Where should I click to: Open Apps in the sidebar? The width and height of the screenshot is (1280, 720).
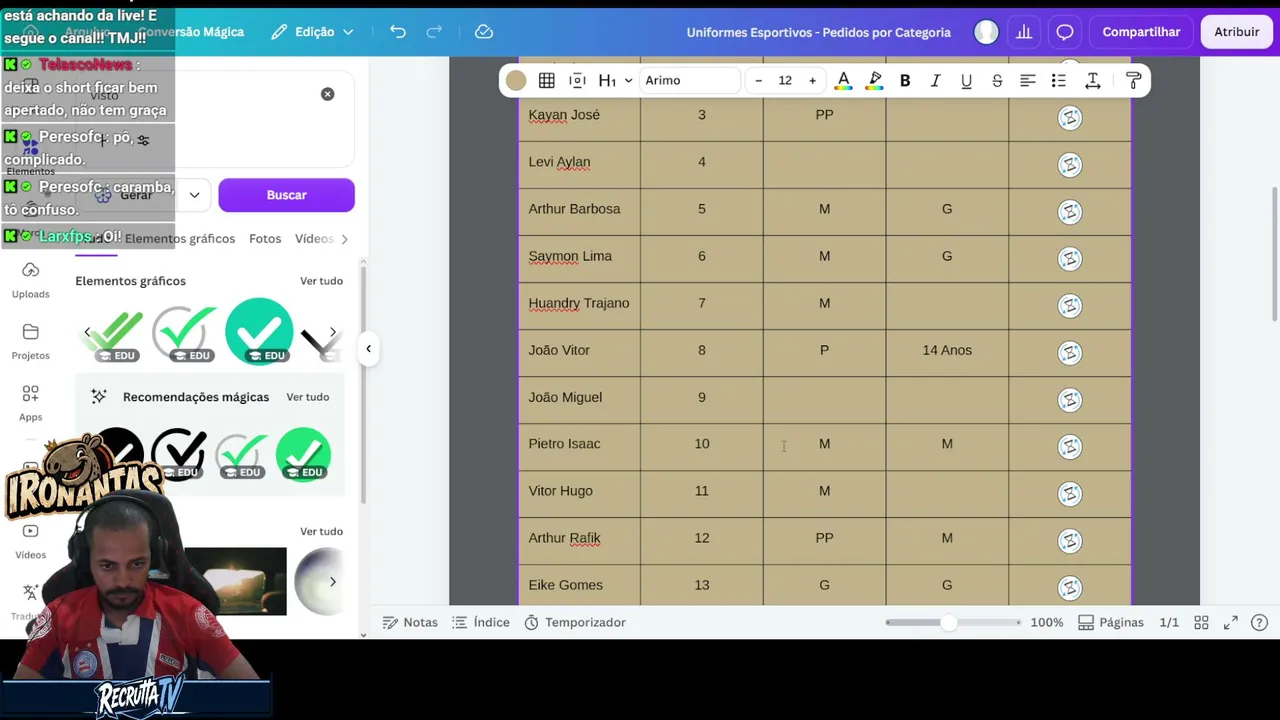(30, 403)
